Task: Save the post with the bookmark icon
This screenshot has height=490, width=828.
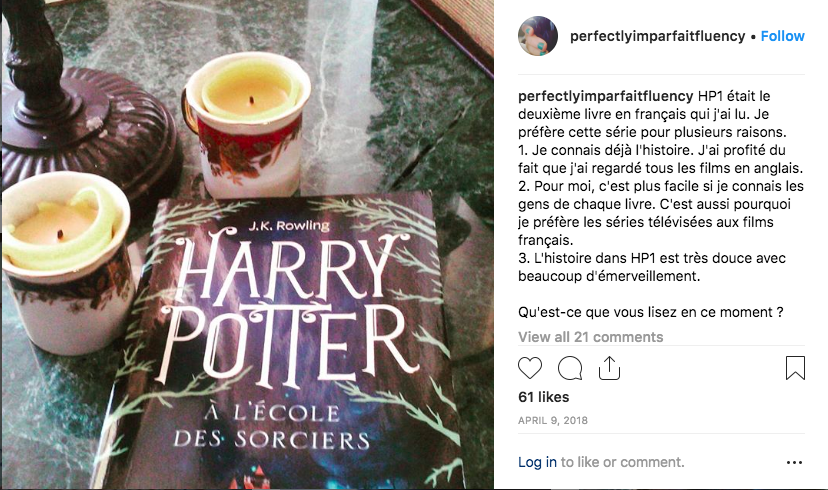Action: [795, 368]
